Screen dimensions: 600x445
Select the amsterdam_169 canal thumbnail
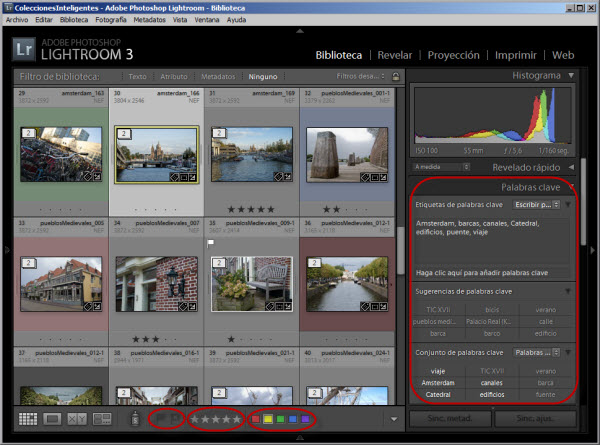tap(252, 154)
